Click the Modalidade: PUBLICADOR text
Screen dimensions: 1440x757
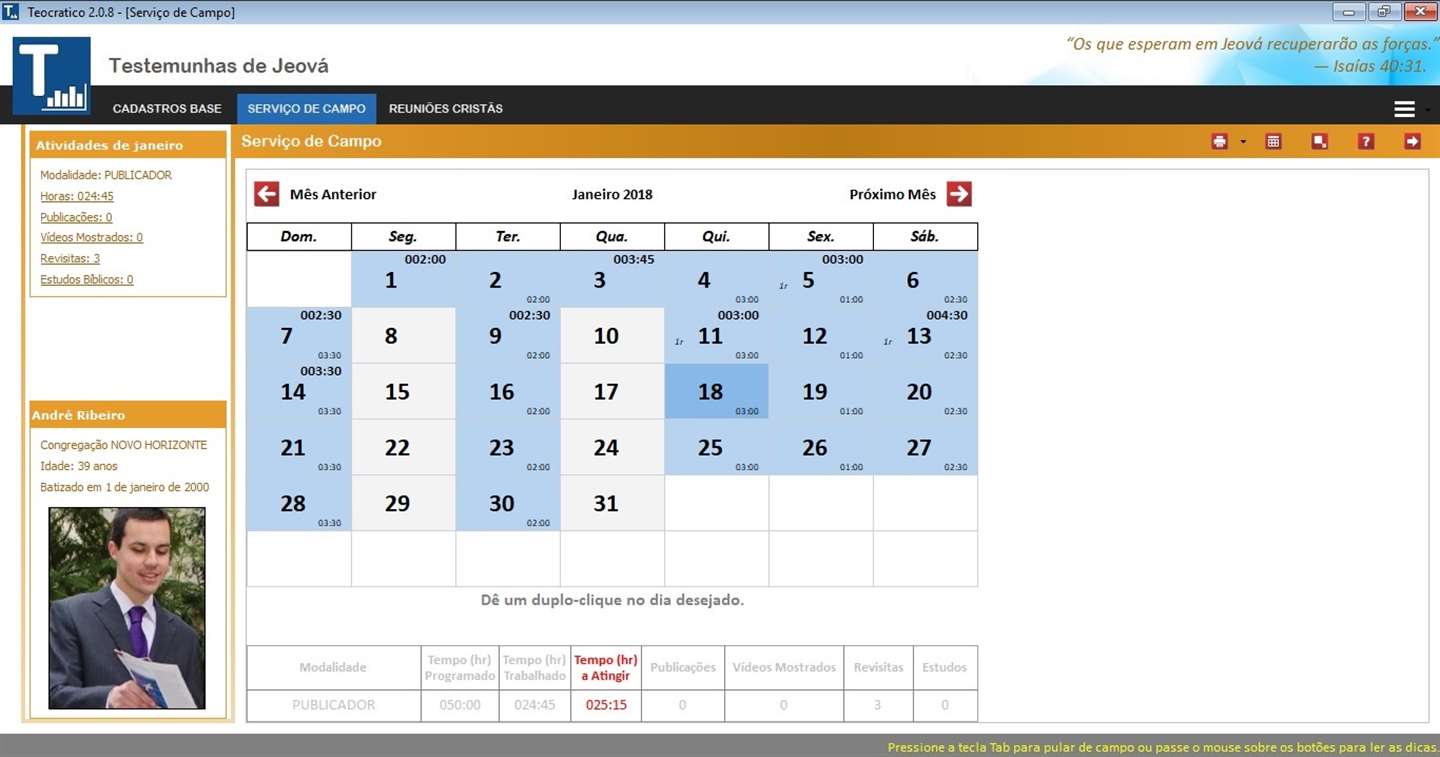[106, 175]
